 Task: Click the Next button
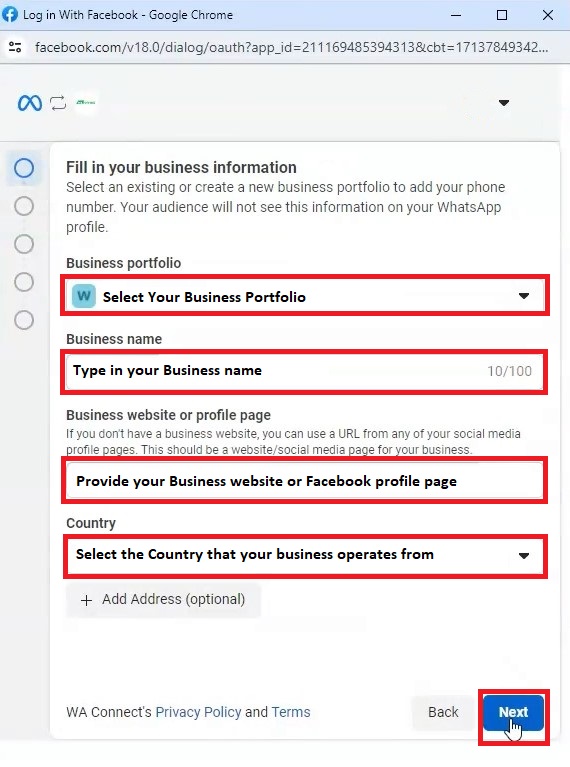click(x=513, y=713)
